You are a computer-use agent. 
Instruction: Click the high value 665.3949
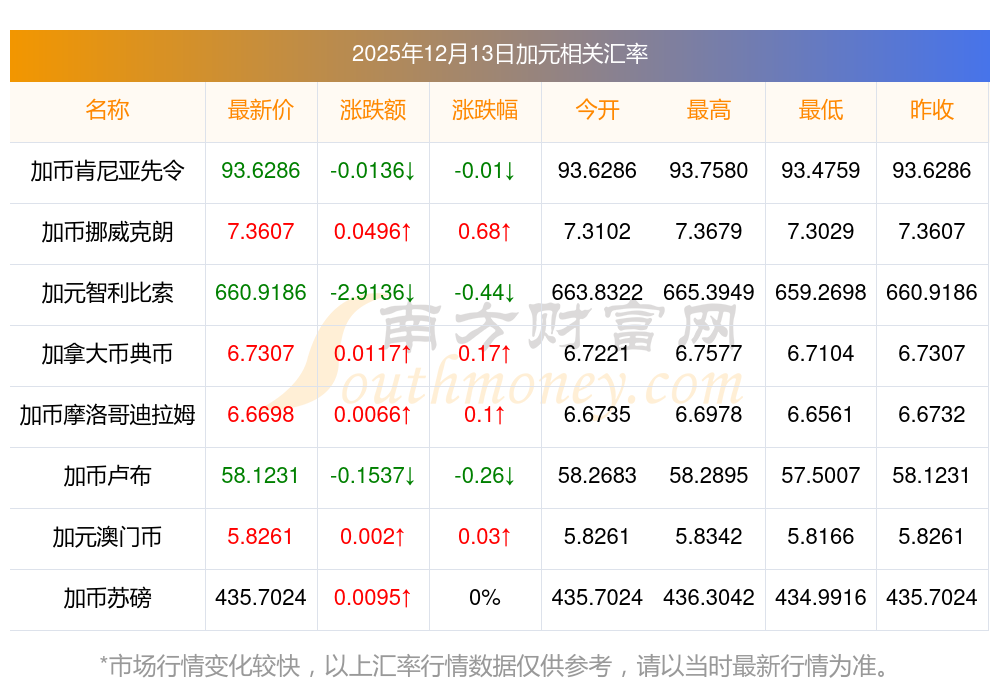point(709,293)
